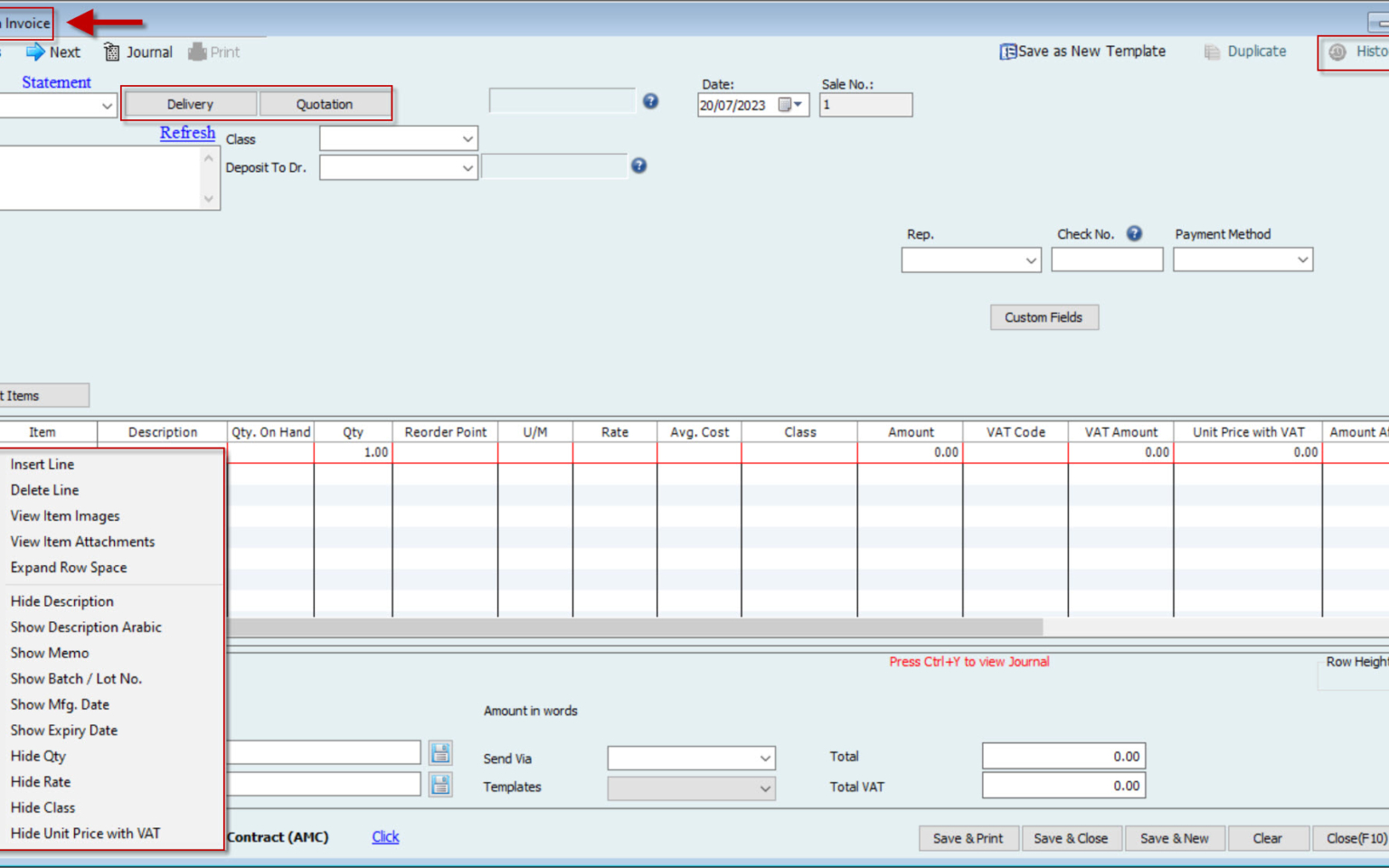Click the VAT Code column header
1389x868 pixels.
pyautogui.click(x=1016, y=432)
